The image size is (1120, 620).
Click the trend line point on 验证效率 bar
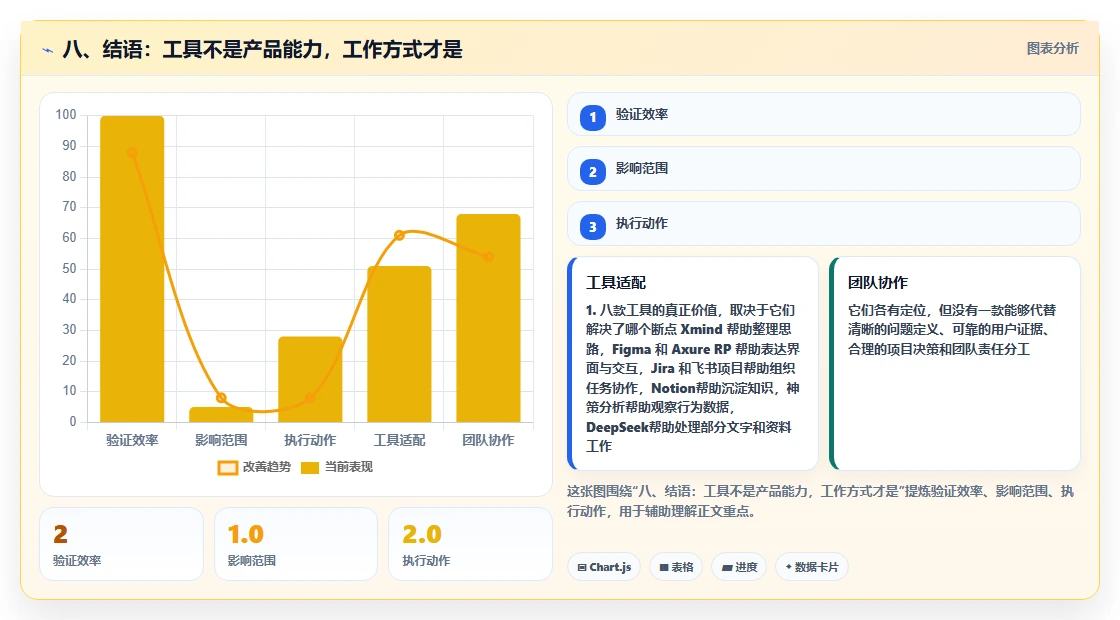131,152
